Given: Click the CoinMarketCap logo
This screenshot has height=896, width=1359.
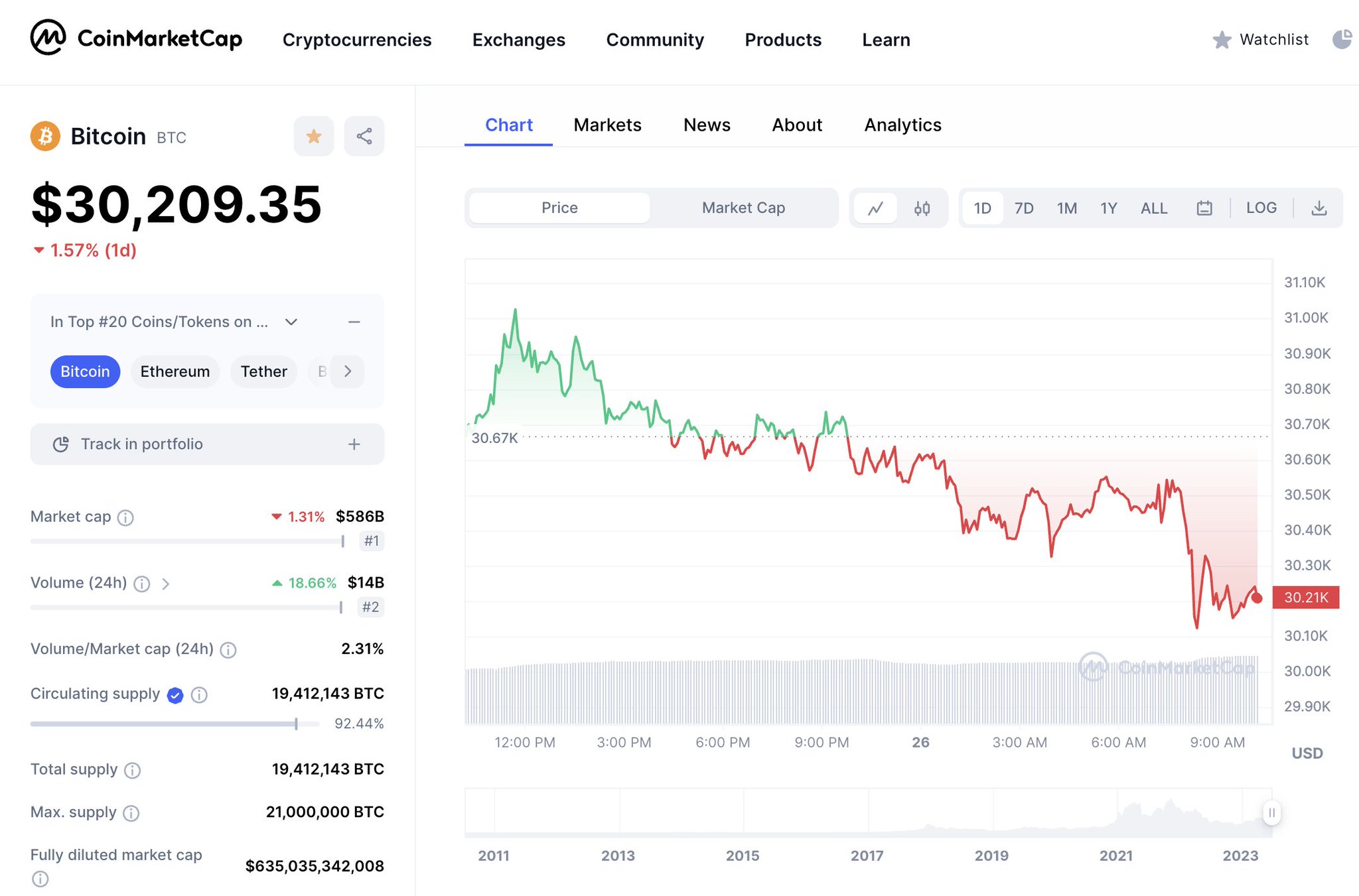Looking at the screenshot, I should (x=136, y=38).
